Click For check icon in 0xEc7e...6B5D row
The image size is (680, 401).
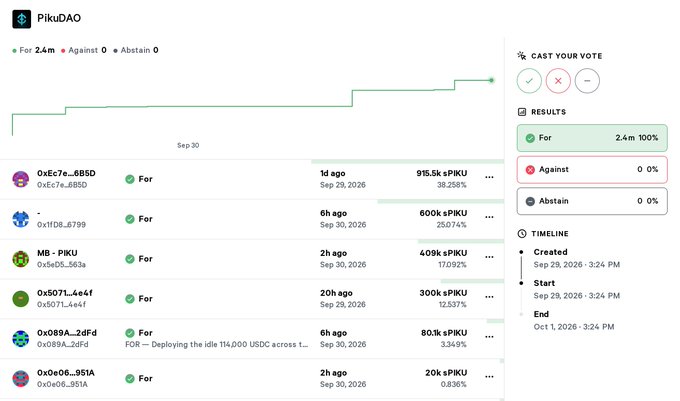click(130, 179)
